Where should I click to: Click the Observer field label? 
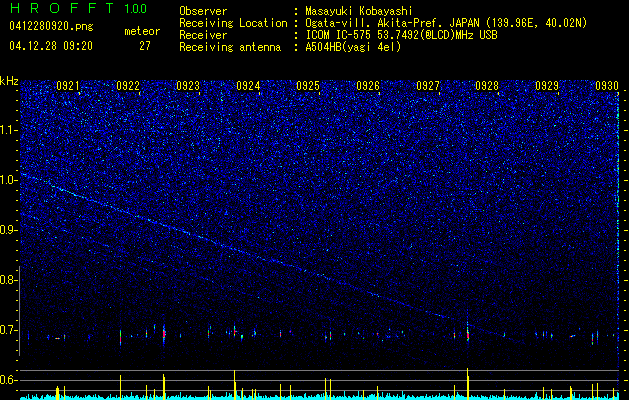point(203,11)
